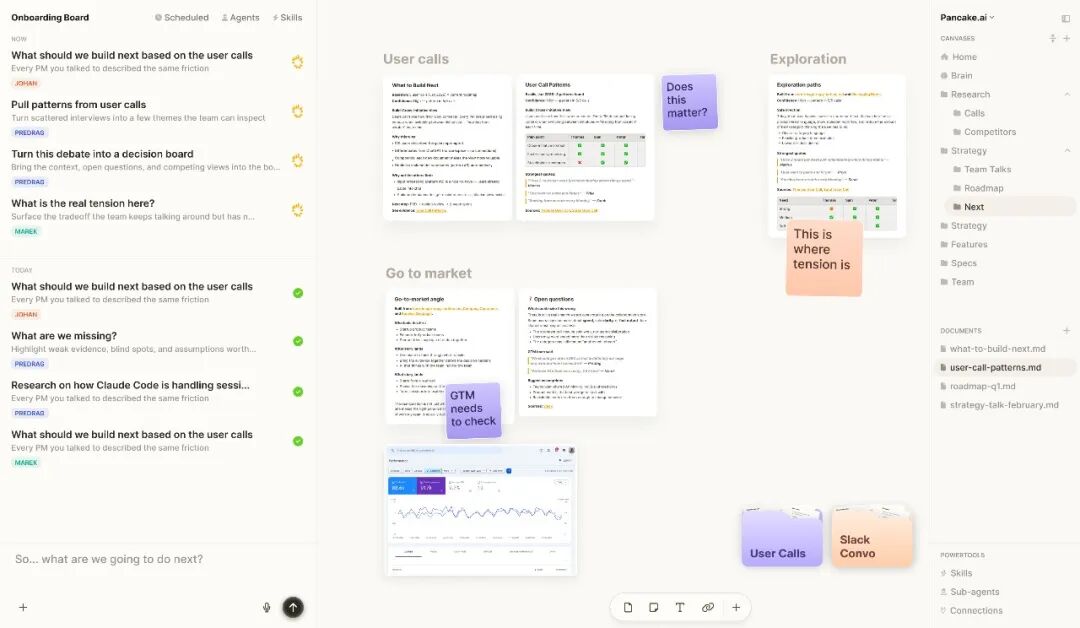
Task: Click the microphone icon in chat
Action: coord(267,607)
